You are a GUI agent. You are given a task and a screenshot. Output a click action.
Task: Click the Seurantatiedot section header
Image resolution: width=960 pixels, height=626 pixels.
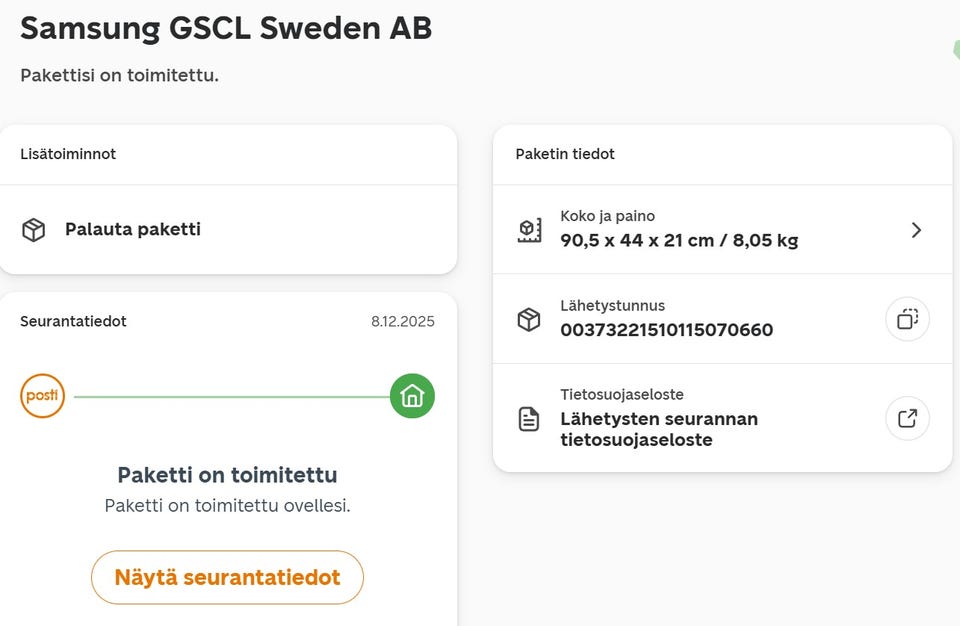(x=73, y=322)
